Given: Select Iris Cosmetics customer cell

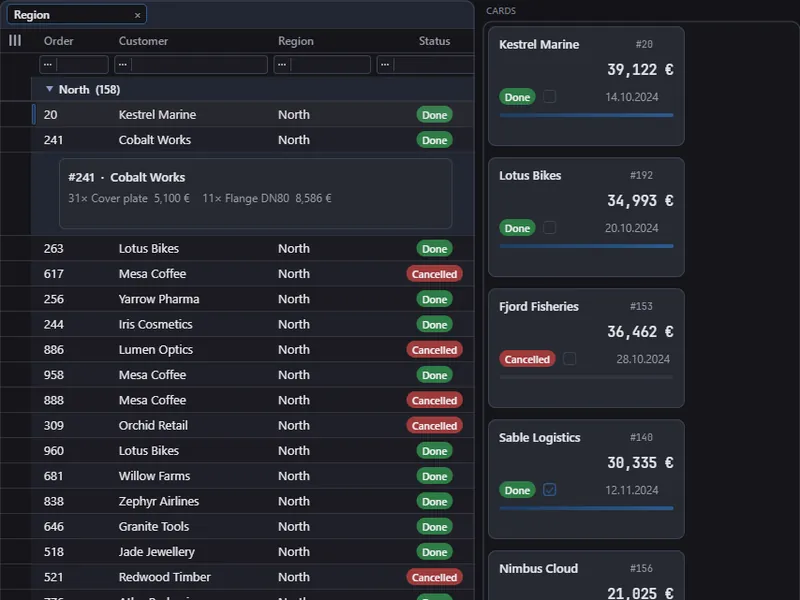Looking at the screenshot, I should [156, 324].
